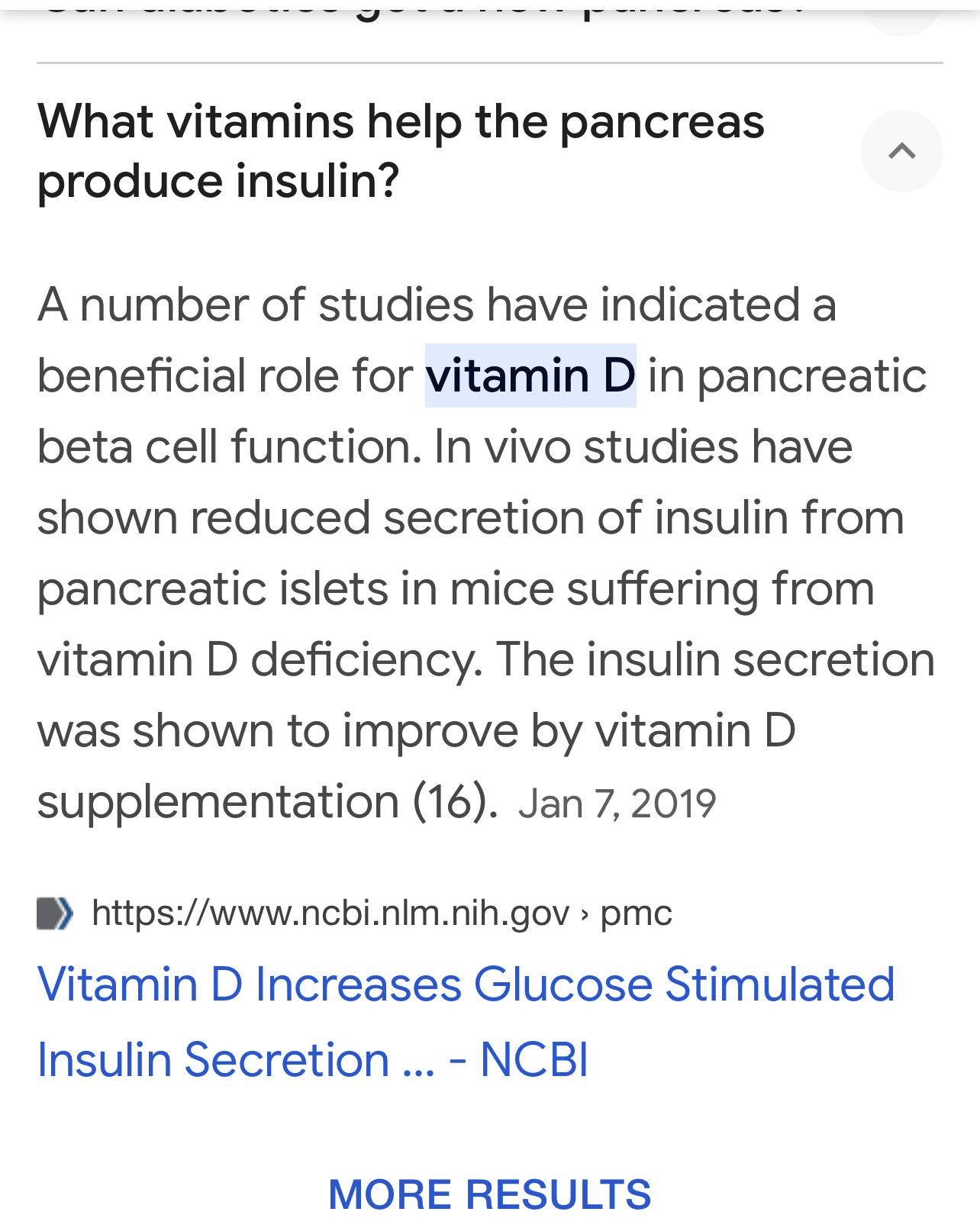Viewport: 980px width, 1231px height.
Task: Tap the "(16)" citation number
Action: click(x=455, y=802)
